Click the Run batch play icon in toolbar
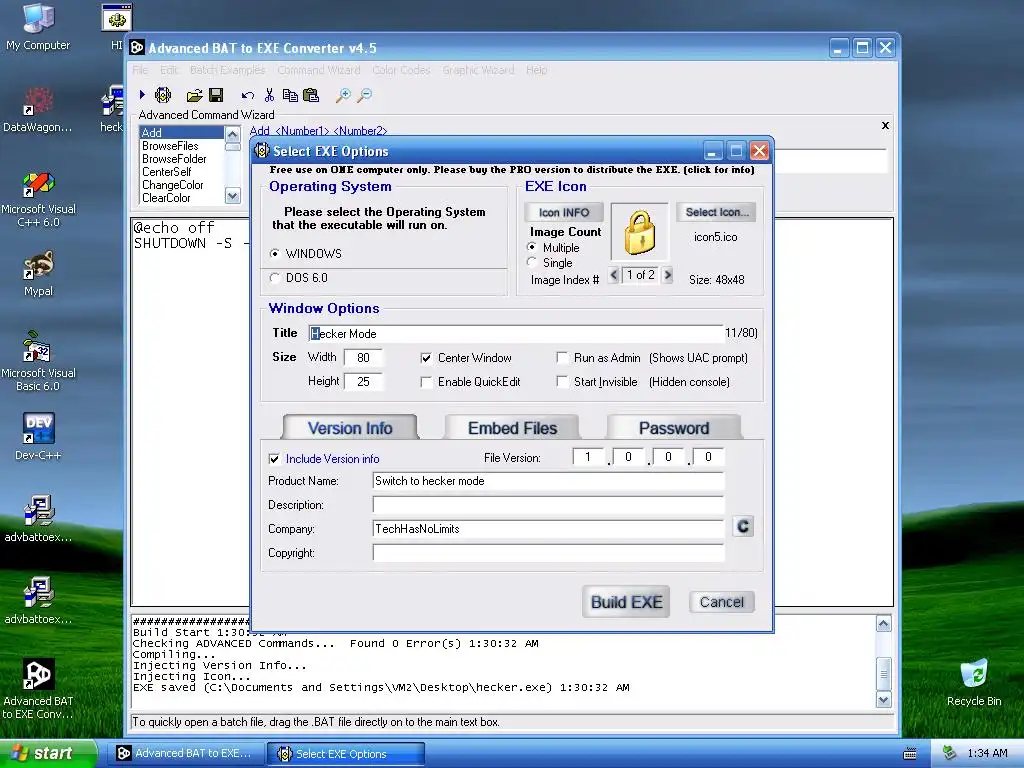Viewport: 1024px width, 768px height. click(142, 95)
